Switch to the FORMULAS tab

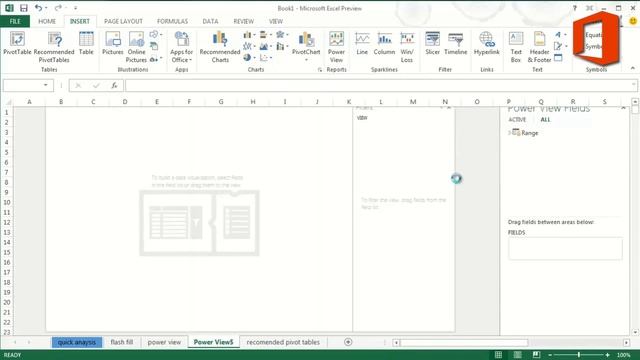(x=172, y=21)
